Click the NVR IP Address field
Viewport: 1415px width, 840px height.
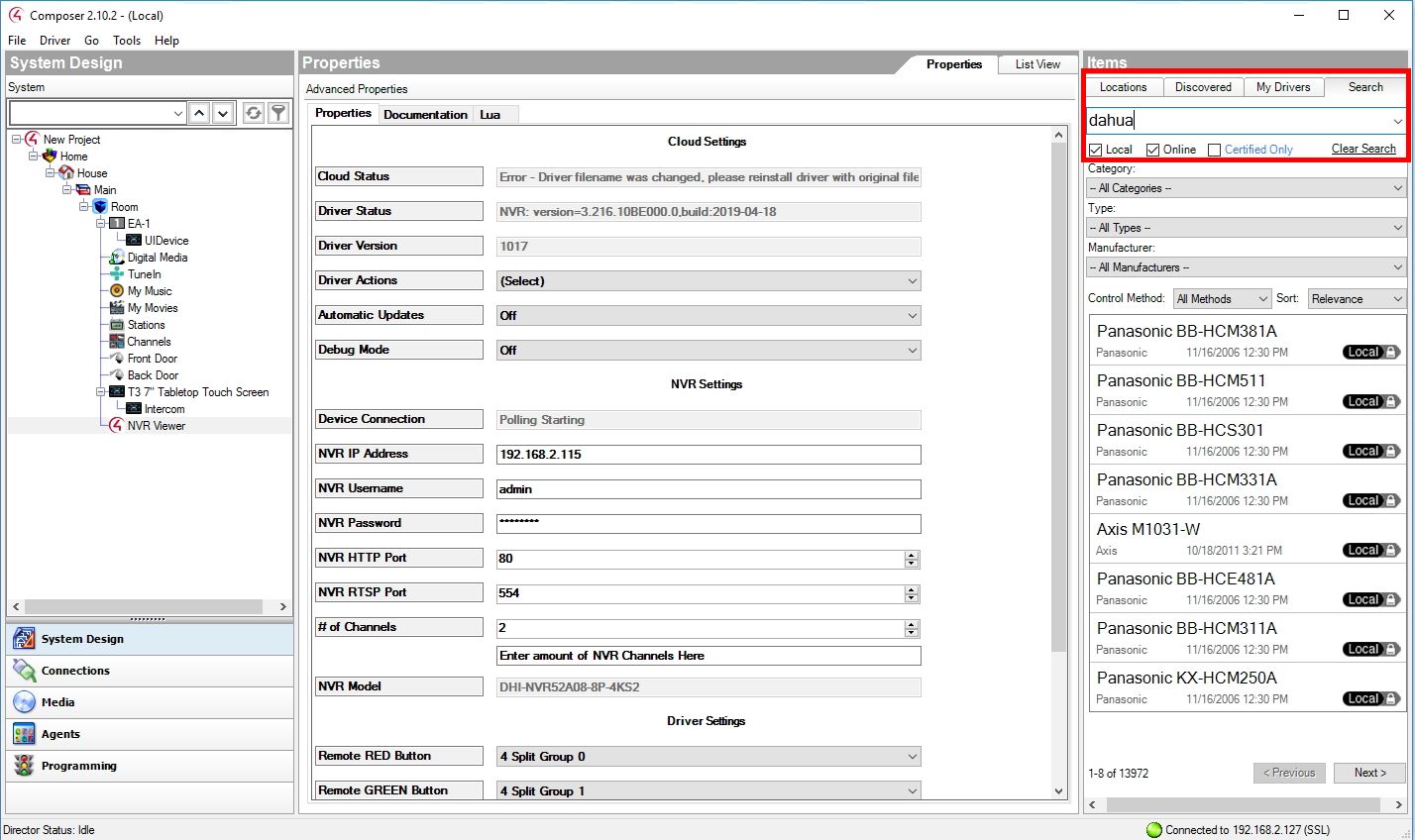(708, 455)
